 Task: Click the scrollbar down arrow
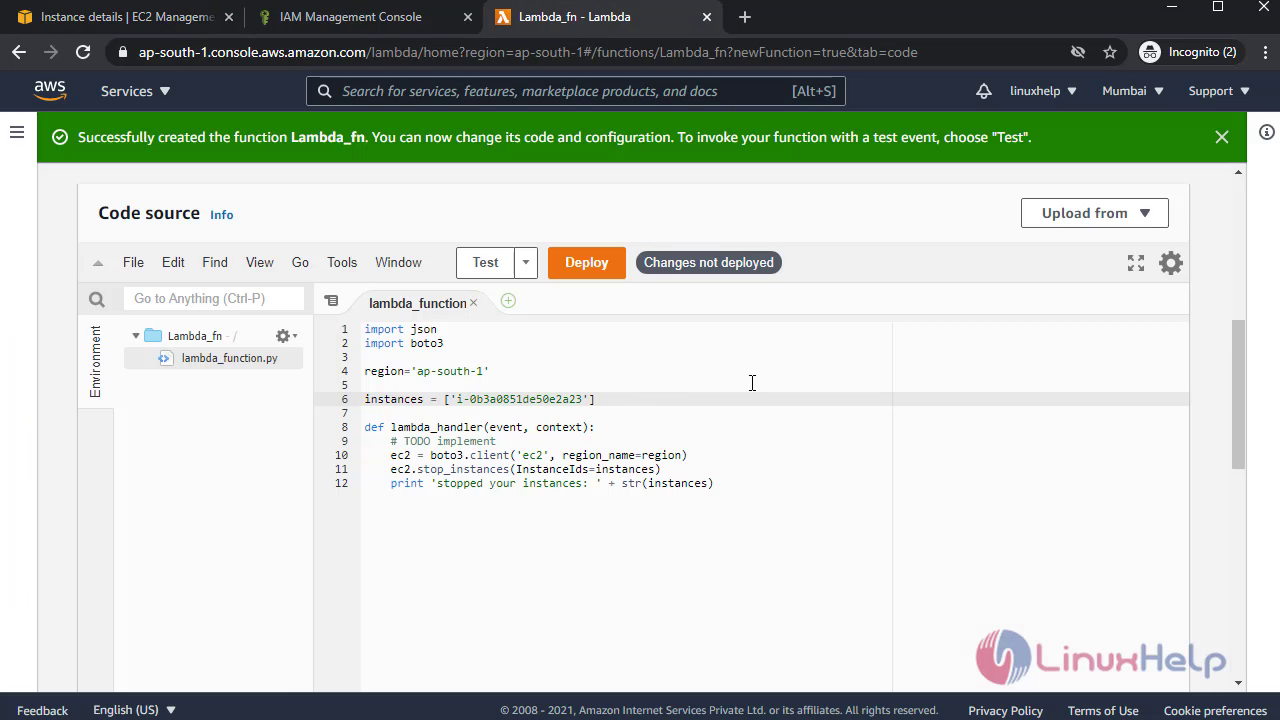1239,683
